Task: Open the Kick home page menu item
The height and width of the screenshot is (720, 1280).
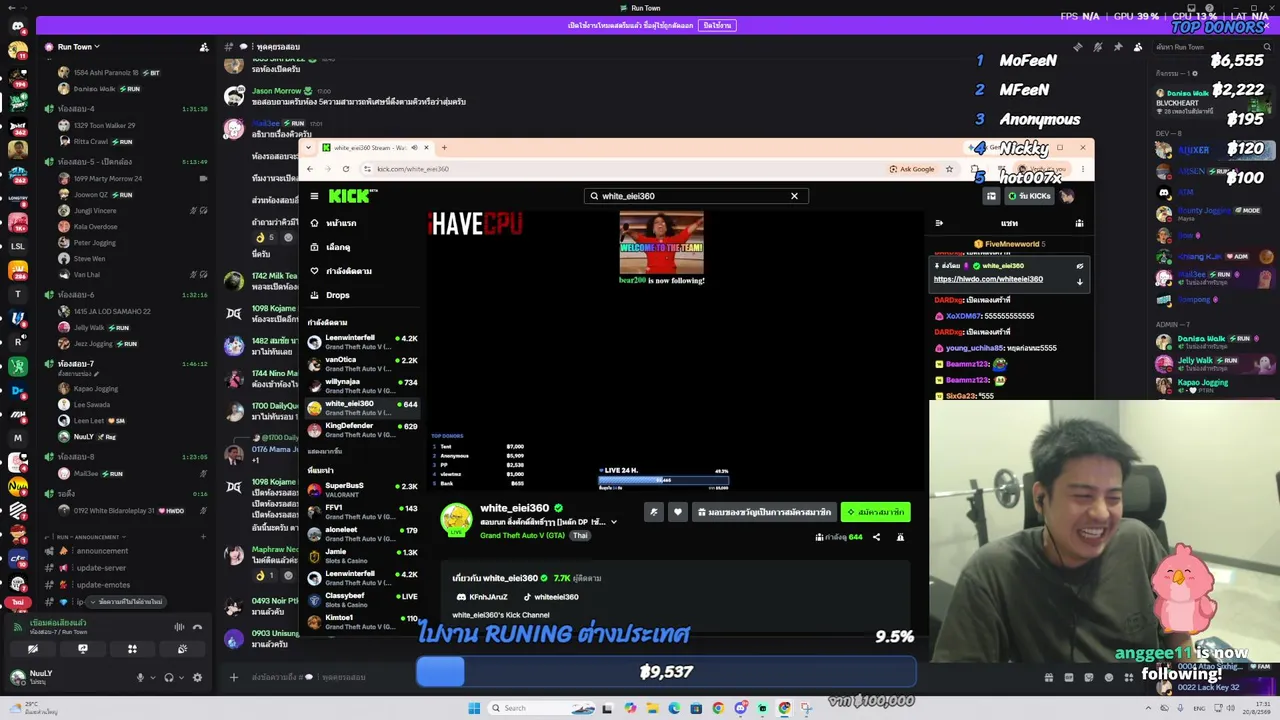Action: click(334, 223)
